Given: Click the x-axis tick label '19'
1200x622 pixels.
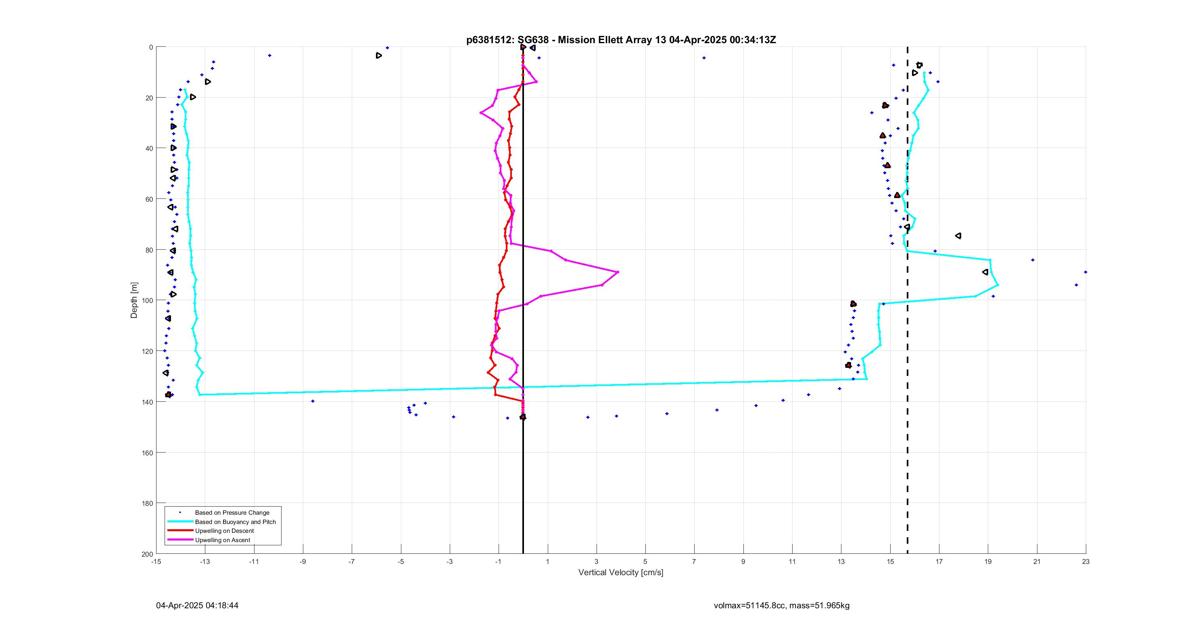Looking at the screenshot, I should tap(988, 562).
